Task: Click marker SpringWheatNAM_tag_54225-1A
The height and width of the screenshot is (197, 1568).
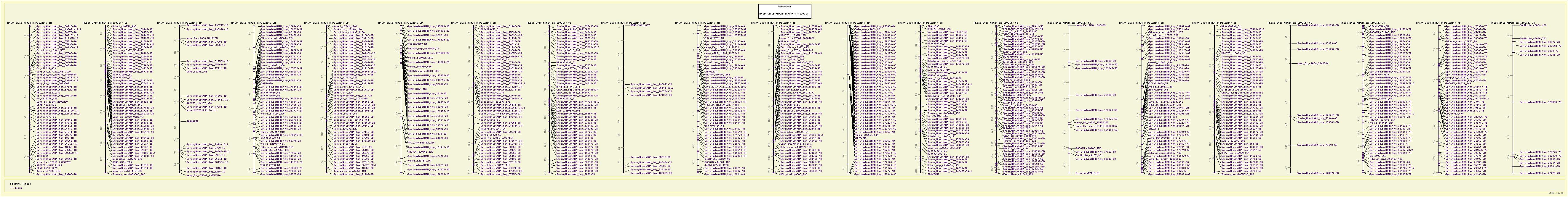Action: [x=56, y=27]
